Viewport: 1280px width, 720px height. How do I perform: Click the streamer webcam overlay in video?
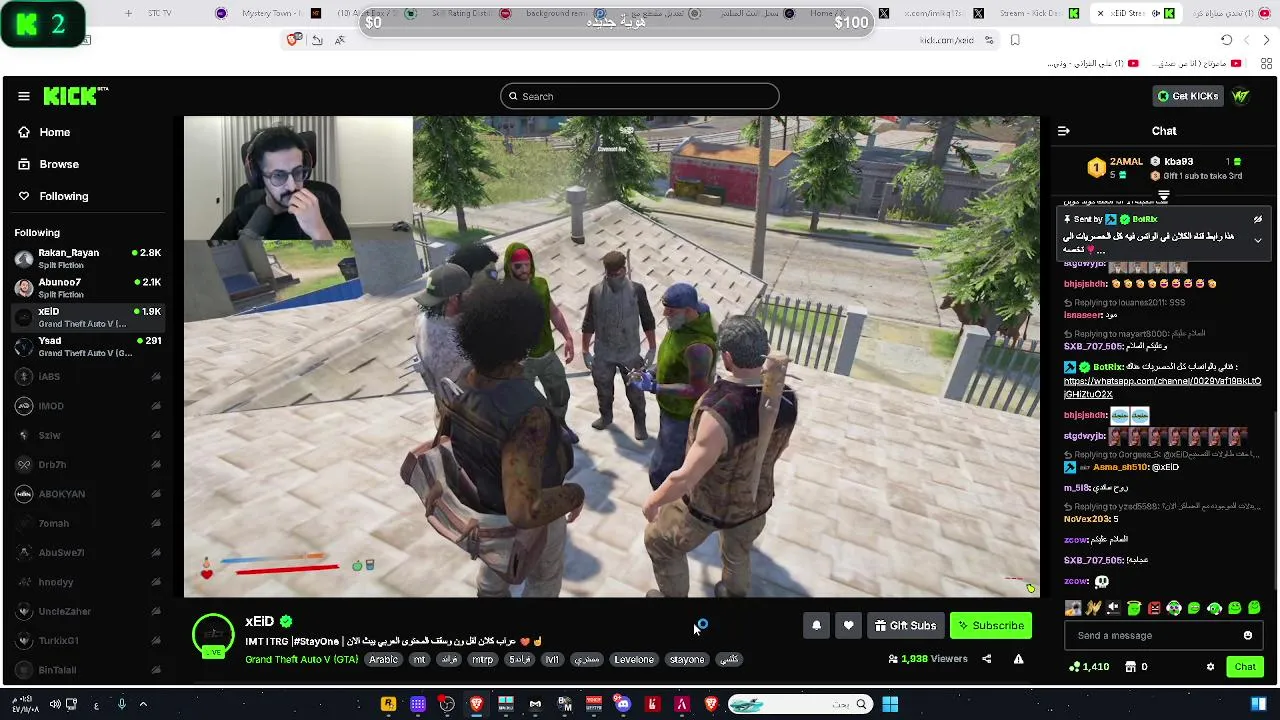[298, 178]
